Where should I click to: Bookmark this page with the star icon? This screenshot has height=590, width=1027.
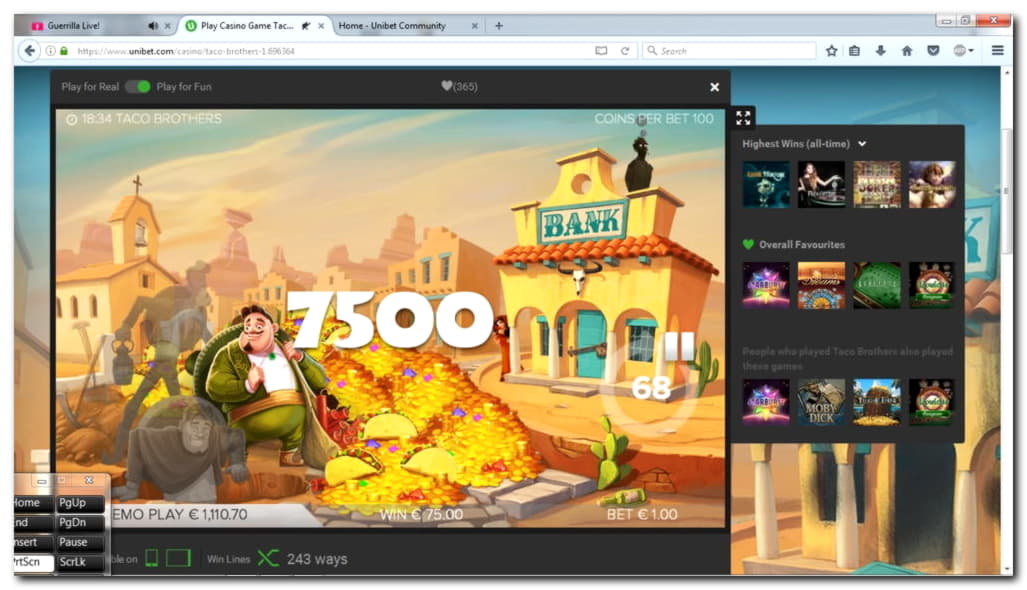click(831, 50)
